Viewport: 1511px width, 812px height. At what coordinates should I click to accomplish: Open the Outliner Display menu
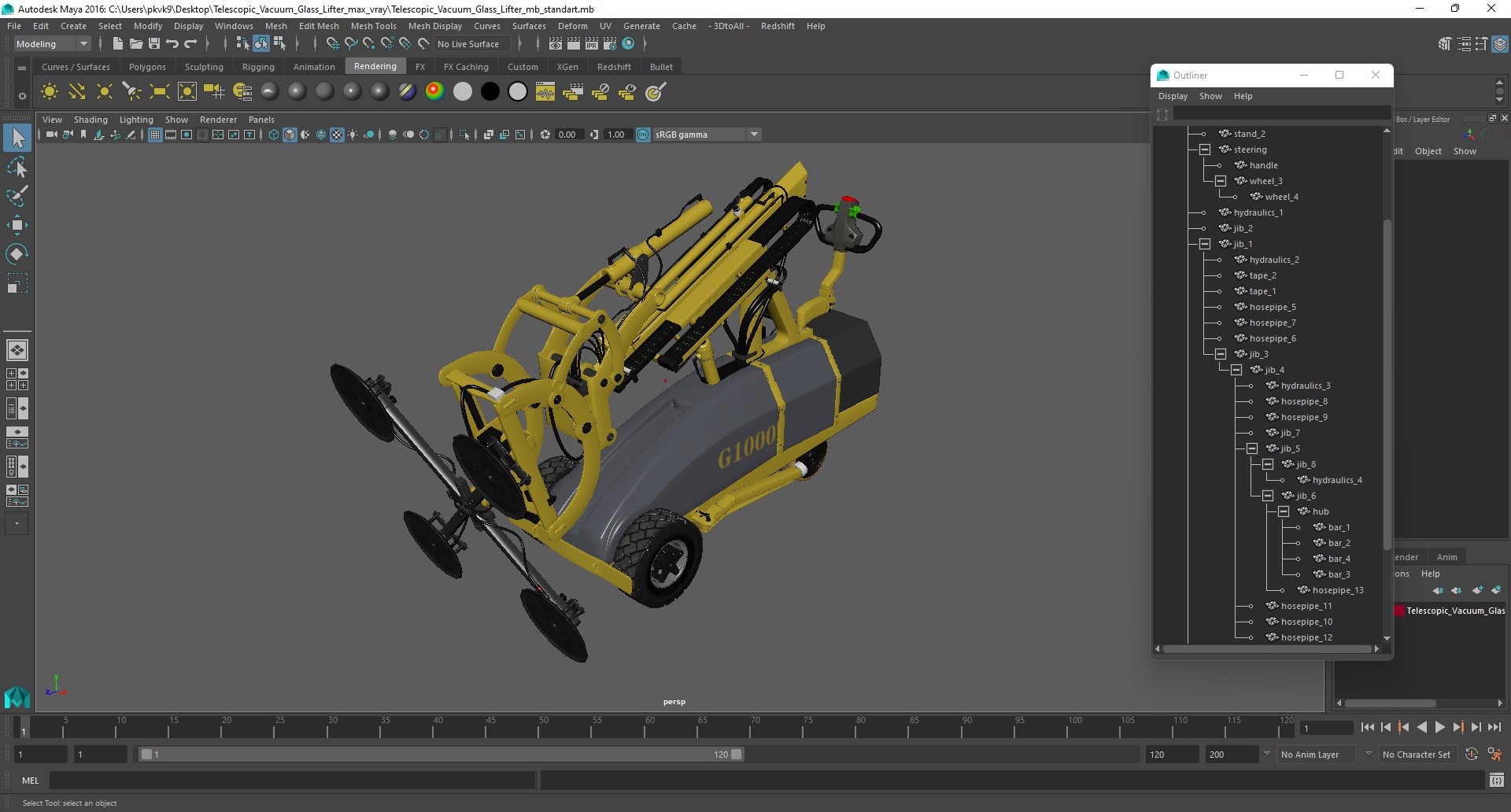pos(1173,96)
